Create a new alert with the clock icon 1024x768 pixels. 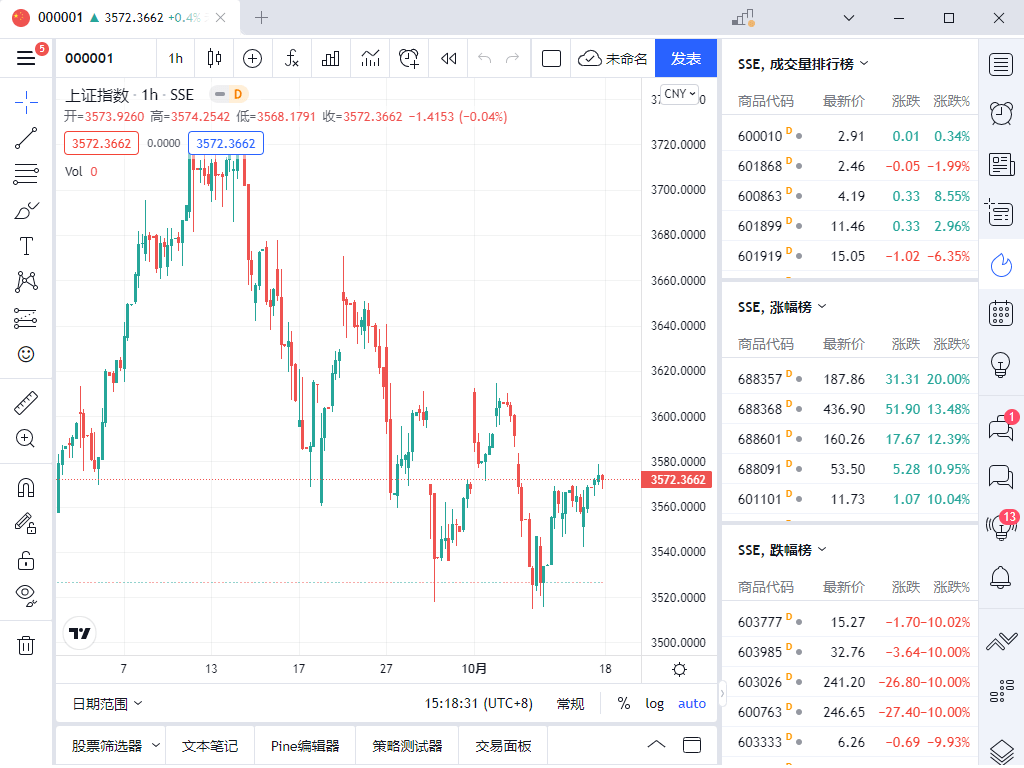(408, 58)
